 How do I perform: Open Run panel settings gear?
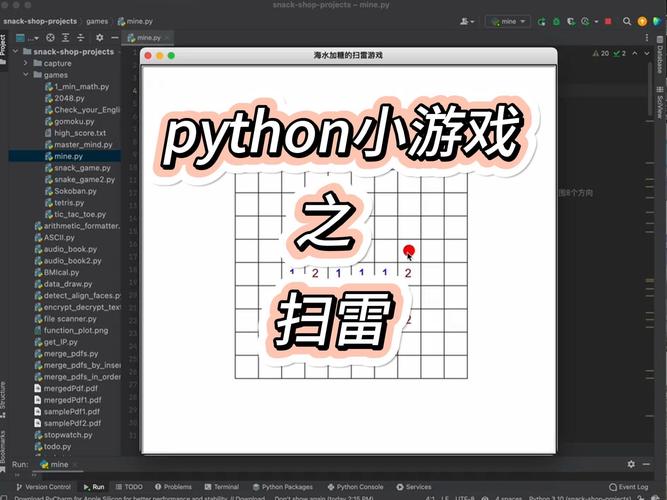[631, 464]
